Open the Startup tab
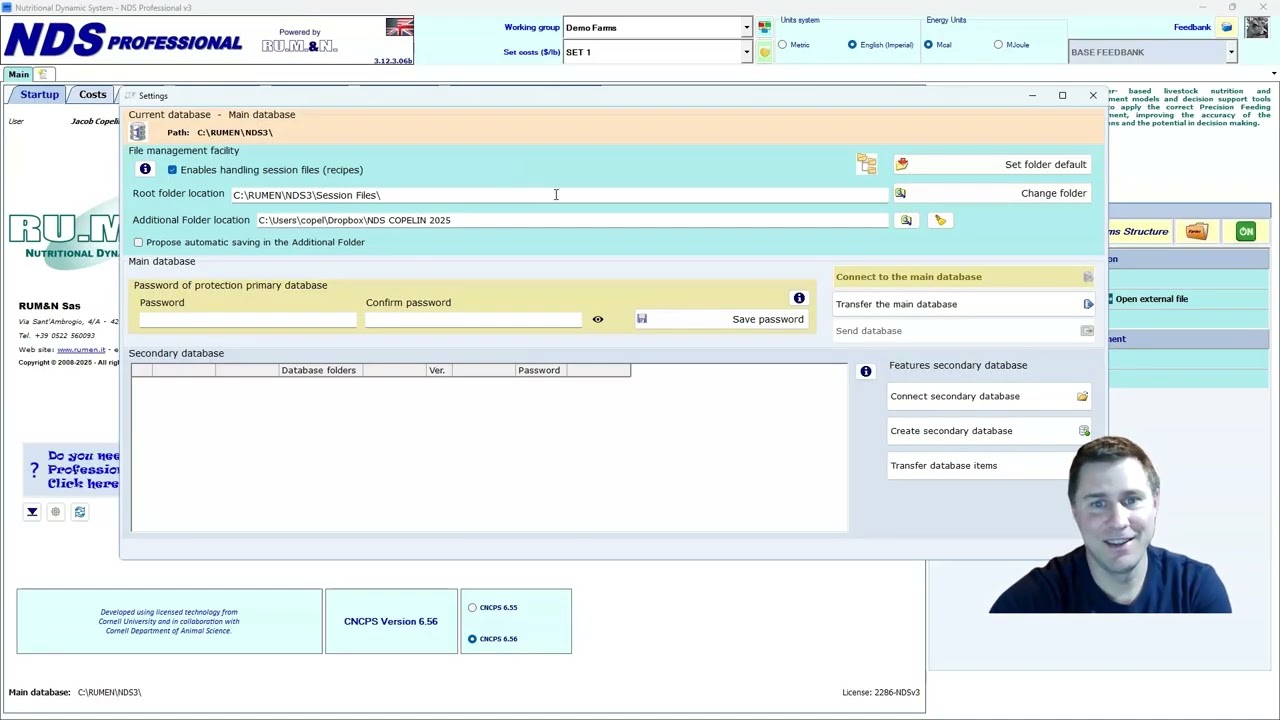Viewport: 1280px width, 720px height. coord(40,95)
